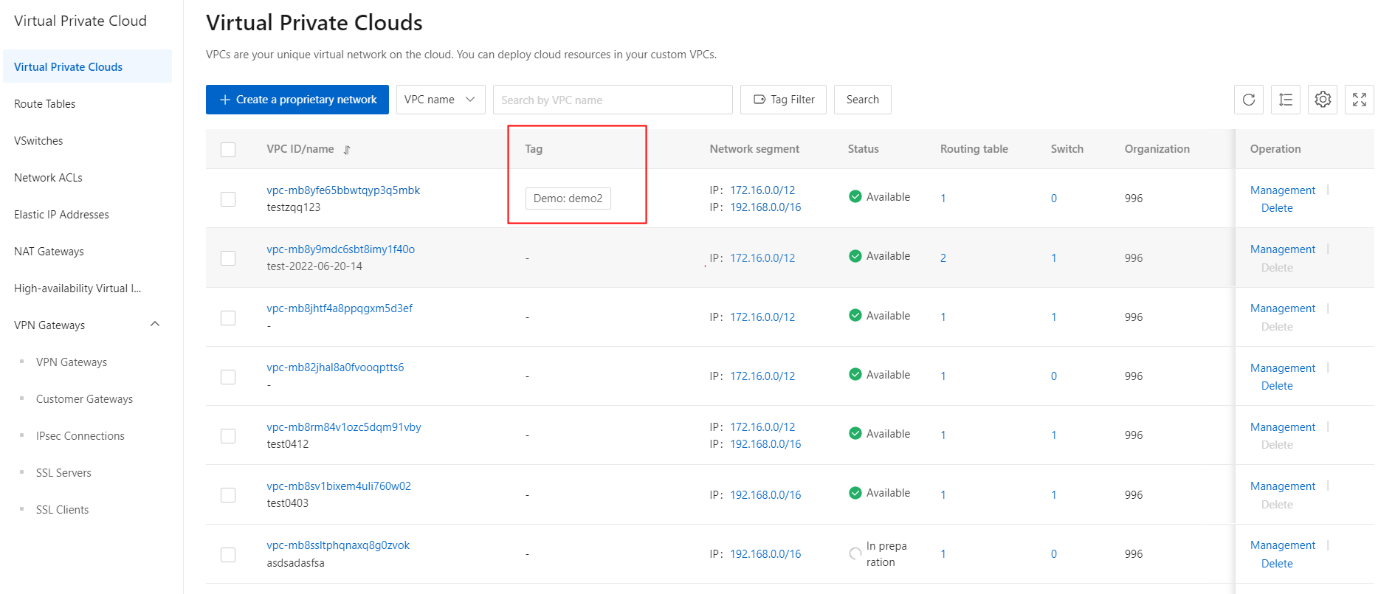This screenshot has width=1378, height=594.
Task: Click Network segment column header
Action: click(754, 149)
